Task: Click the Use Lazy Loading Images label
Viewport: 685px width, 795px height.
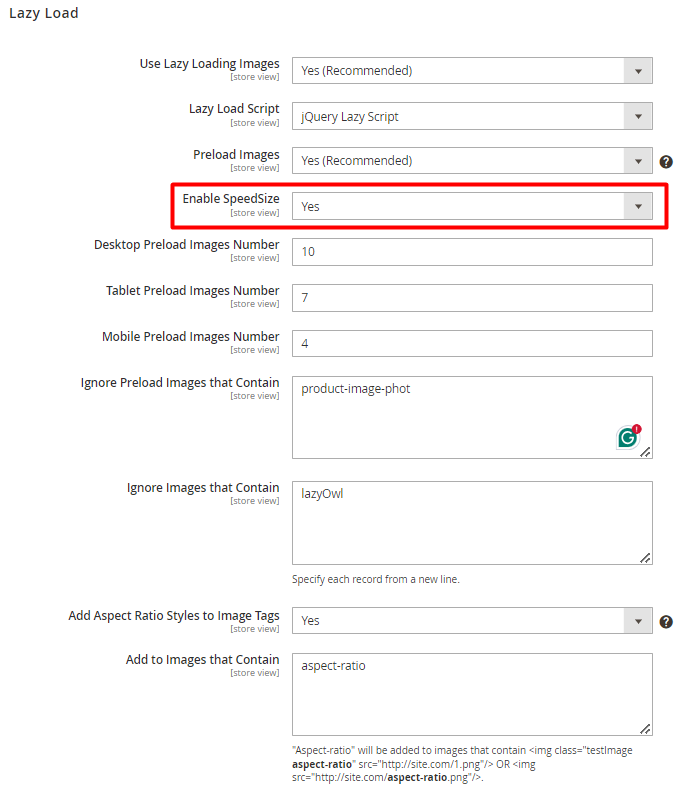Action: click(209, 64)
